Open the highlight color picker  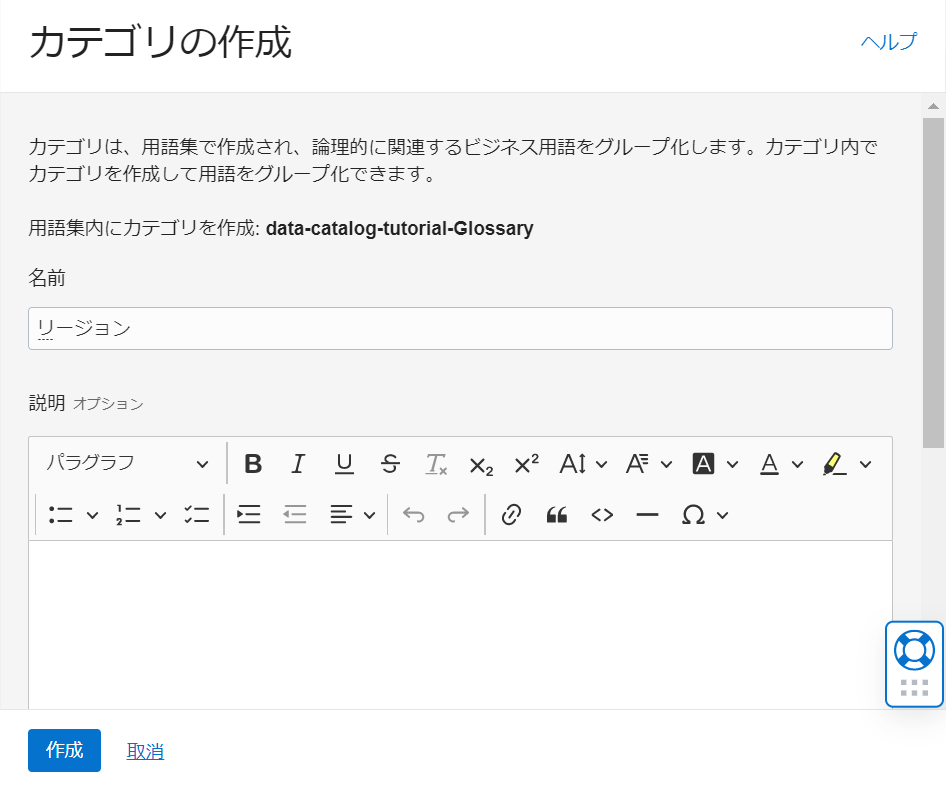tap(846, 464)
